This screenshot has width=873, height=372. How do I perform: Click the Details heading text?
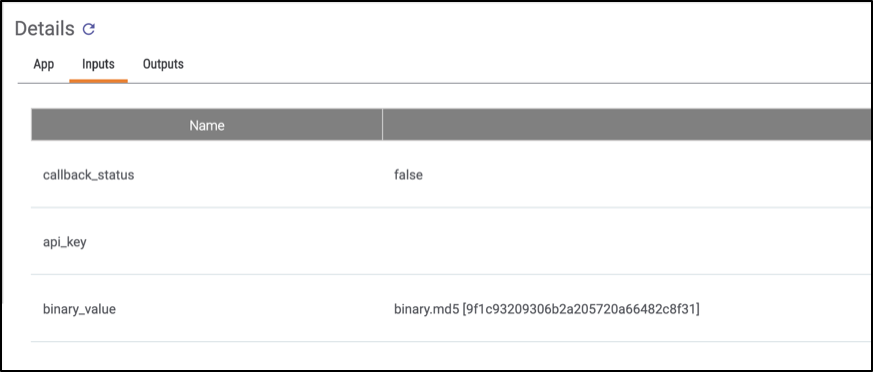pos(45,29)
